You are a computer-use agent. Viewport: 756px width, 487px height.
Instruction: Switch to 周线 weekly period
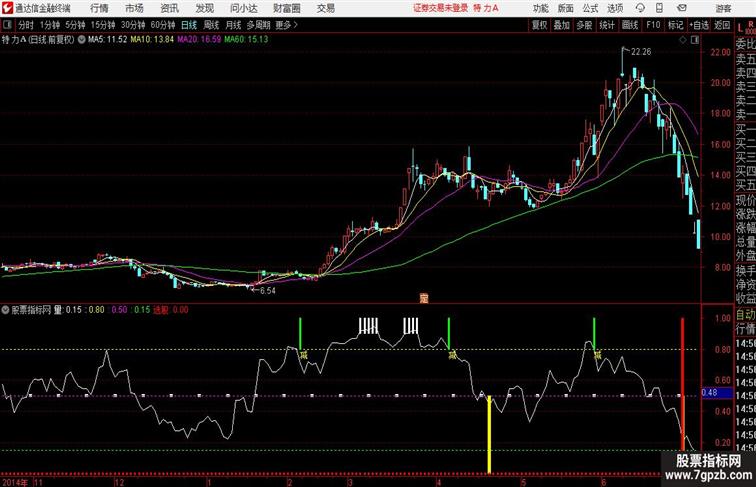[x=211, y=25]
